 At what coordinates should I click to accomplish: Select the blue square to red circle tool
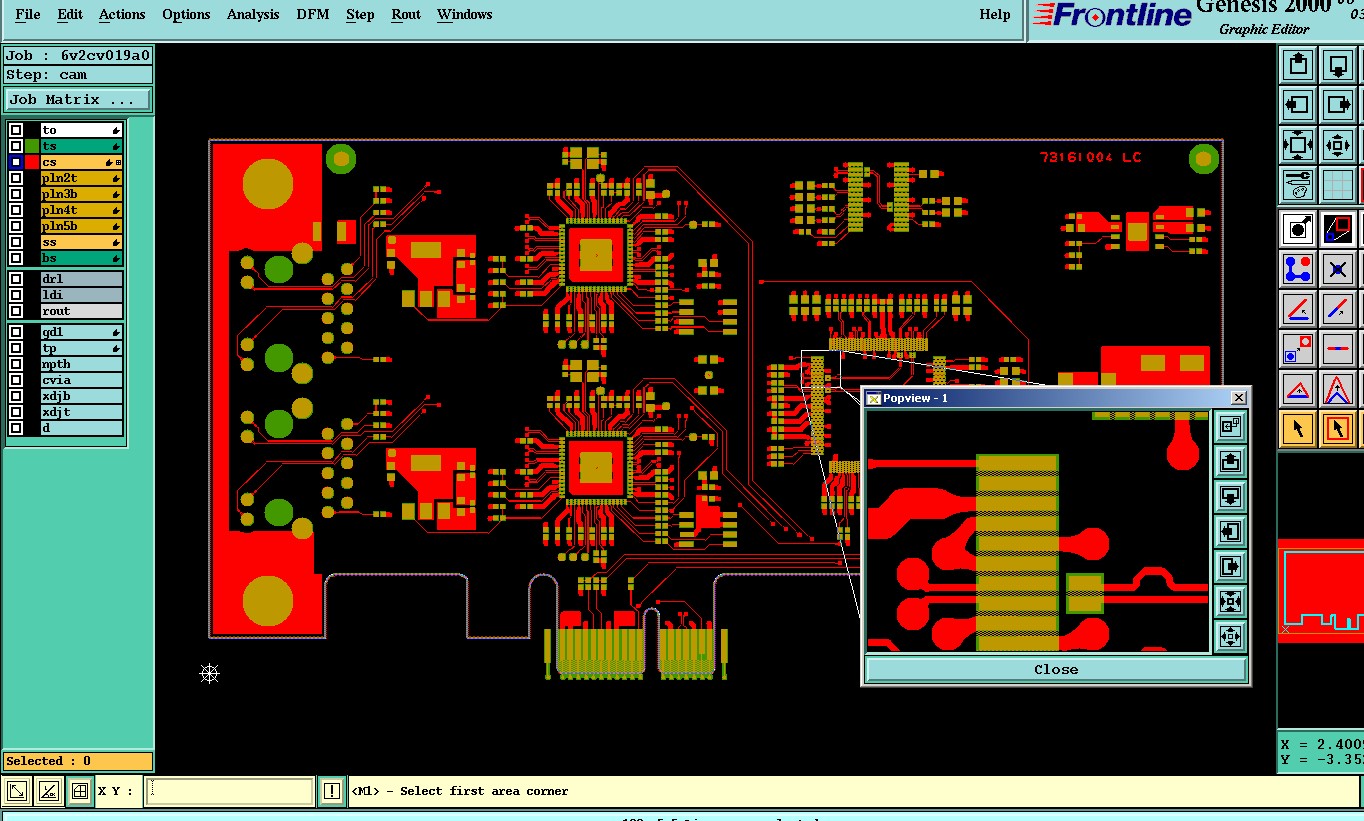(x=1298, y=349)
